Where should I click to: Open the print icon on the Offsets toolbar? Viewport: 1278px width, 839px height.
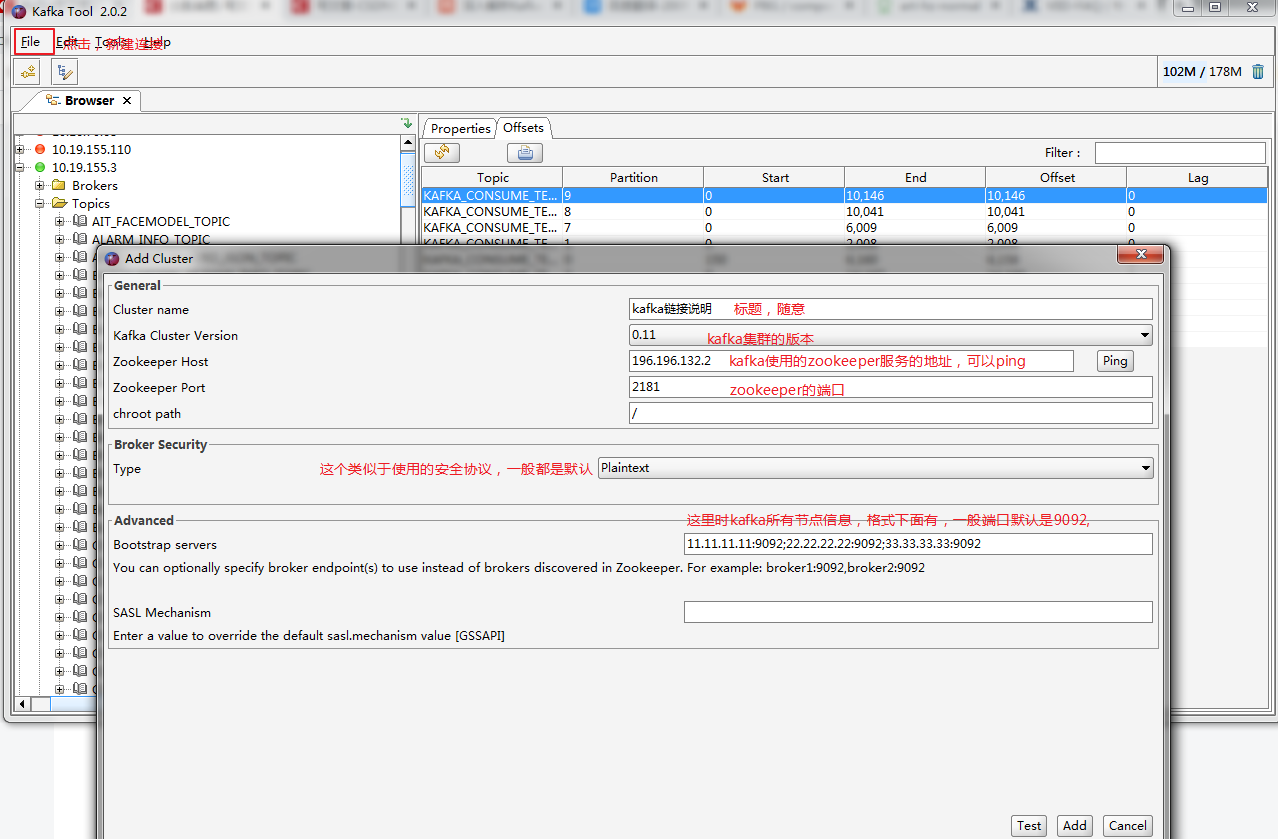pyautogui.click(x=524, y=152)
